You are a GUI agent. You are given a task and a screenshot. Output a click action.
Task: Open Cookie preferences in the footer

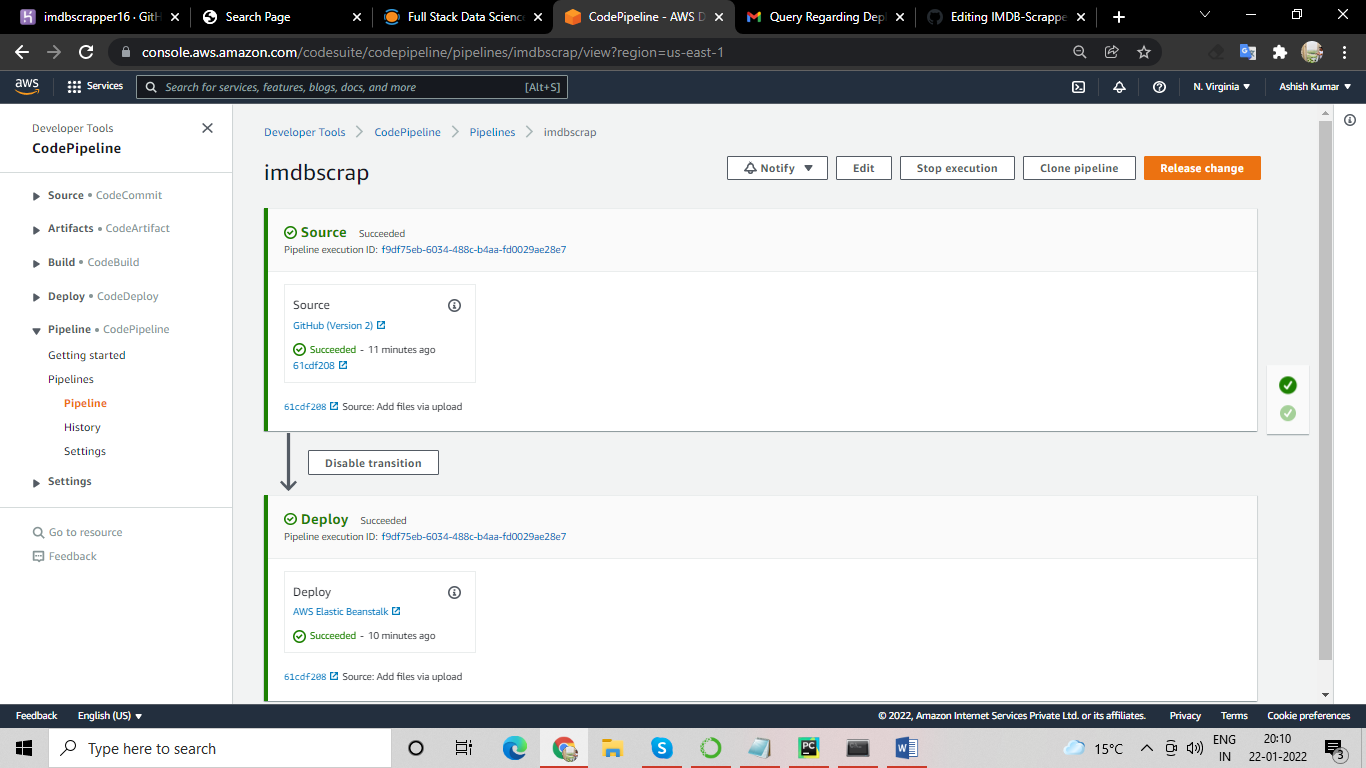pyautogui.click(x=1309, y=716)
